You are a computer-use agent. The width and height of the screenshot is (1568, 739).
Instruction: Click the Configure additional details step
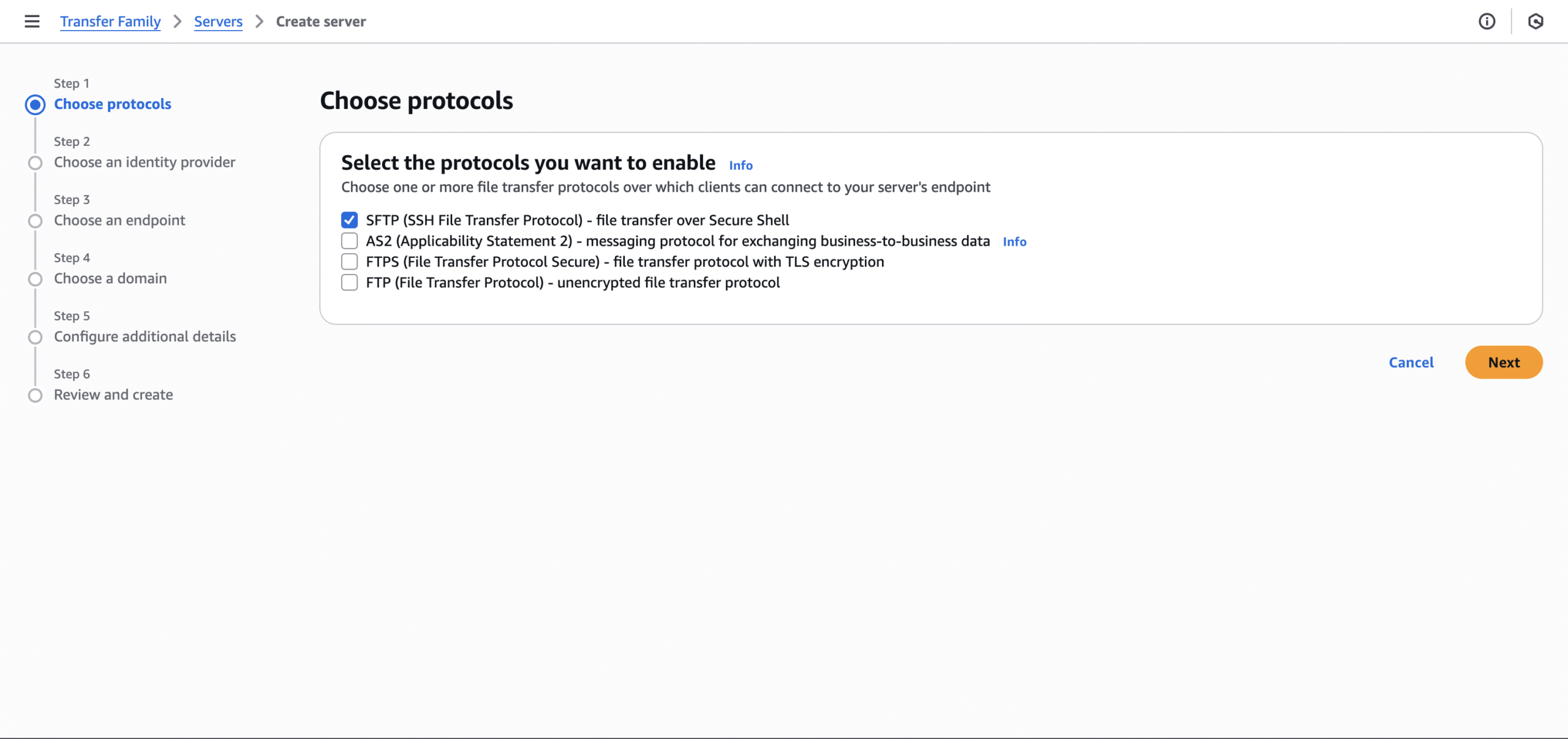(145, 336)
